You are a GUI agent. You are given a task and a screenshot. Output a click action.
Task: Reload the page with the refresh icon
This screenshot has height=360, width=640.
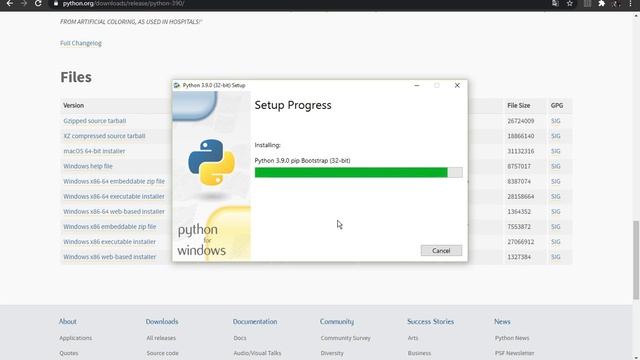[38, 3]
